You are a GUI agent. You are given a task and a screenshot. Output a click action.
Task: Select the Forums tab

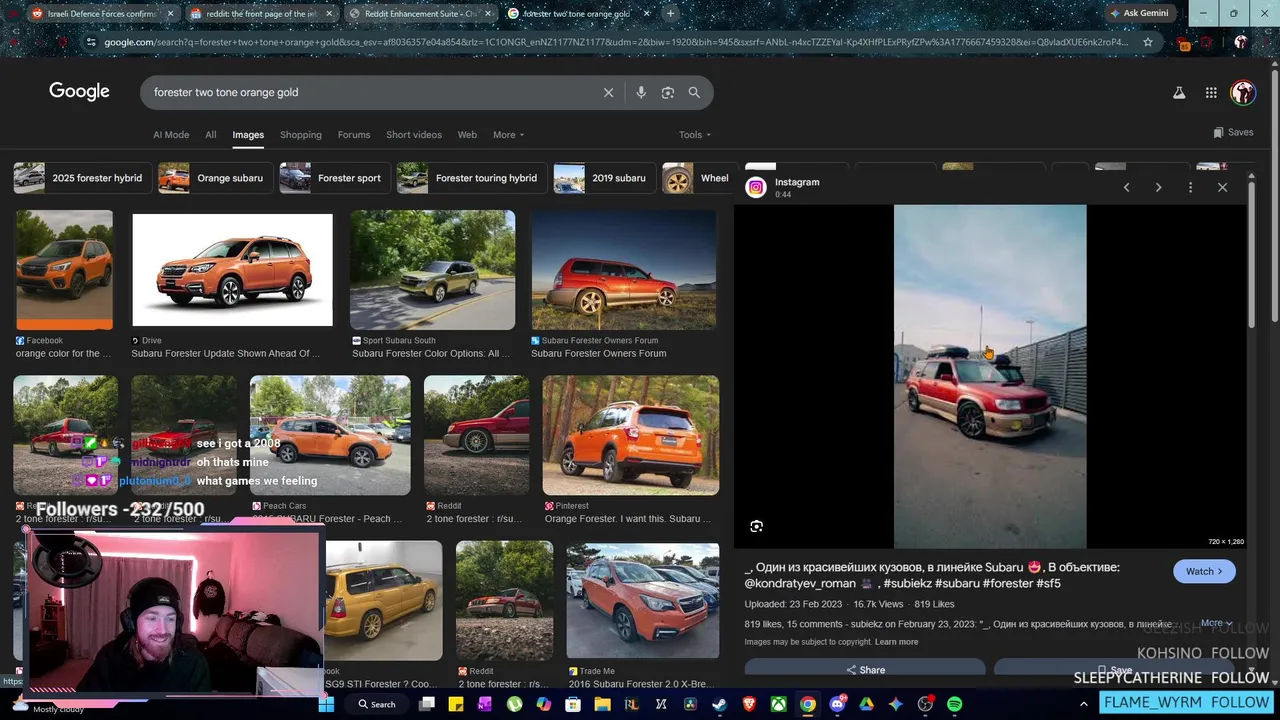354,135
